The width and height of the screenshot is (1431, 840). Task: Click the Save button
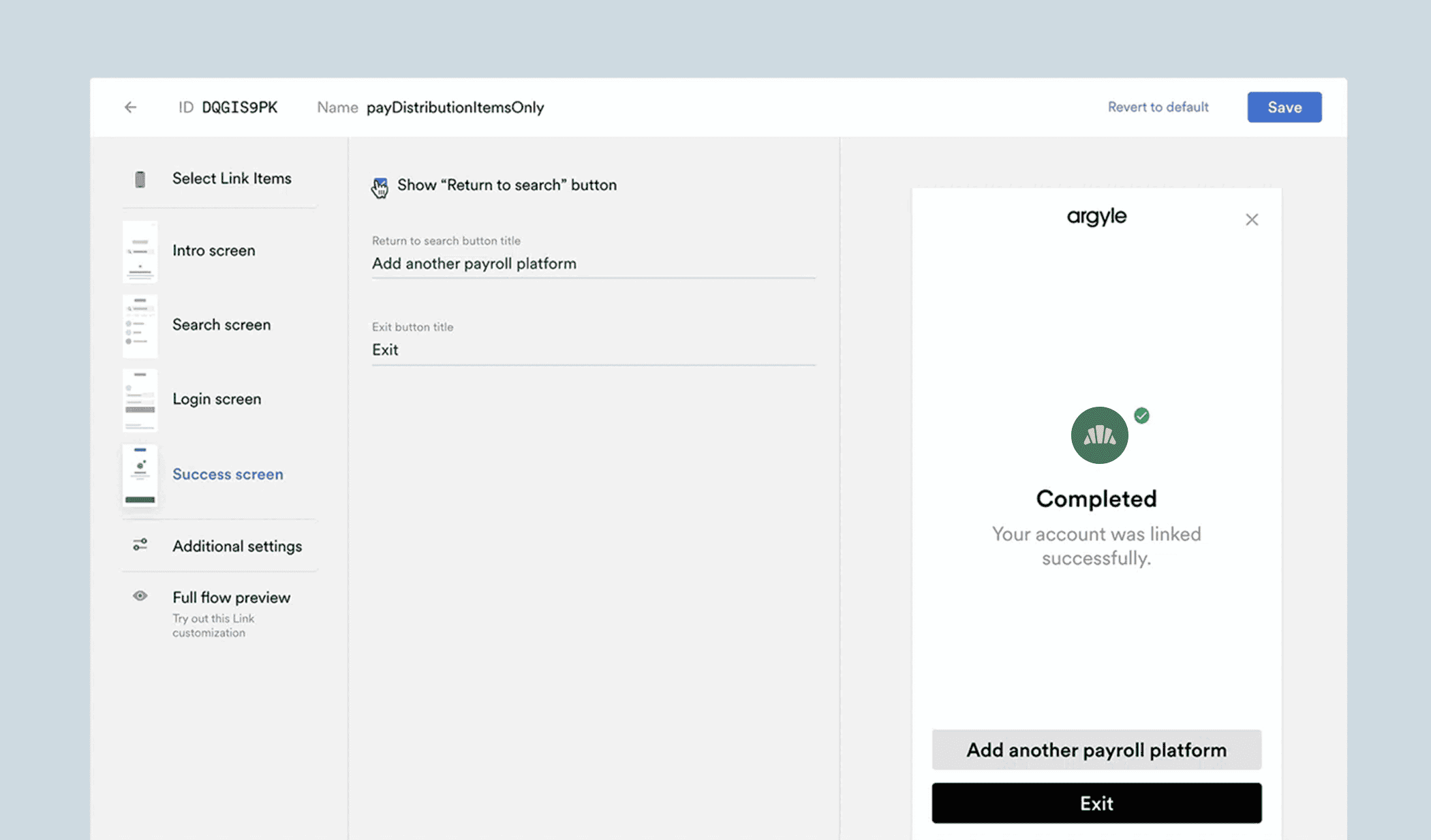(1284, 107)
